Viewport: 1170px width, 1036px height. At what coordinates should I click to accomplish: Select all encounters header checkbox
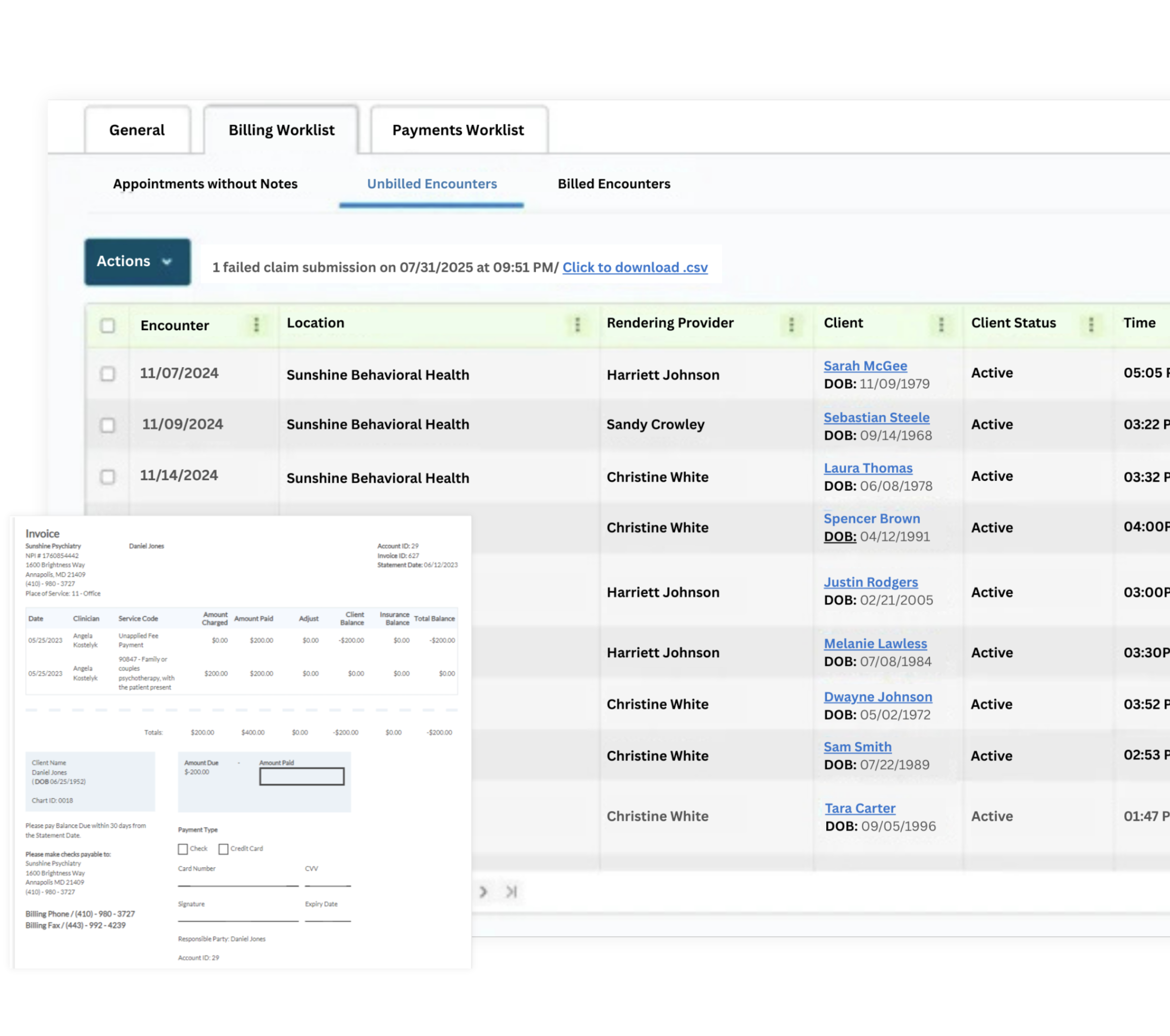click(107, 325)
